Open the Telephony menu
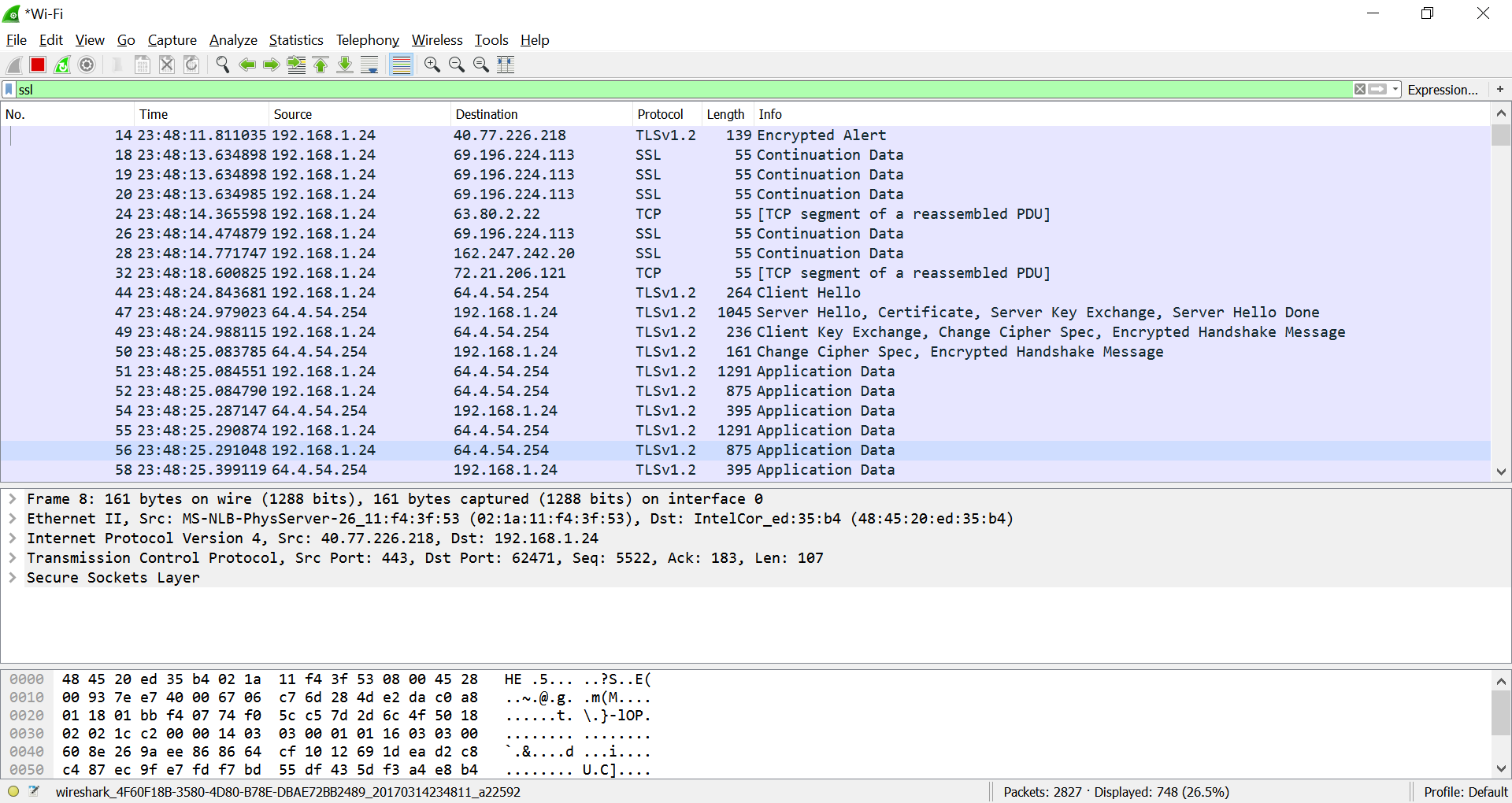The width and height of the screenshot is (1512, 803). click(x=368, y=40)
